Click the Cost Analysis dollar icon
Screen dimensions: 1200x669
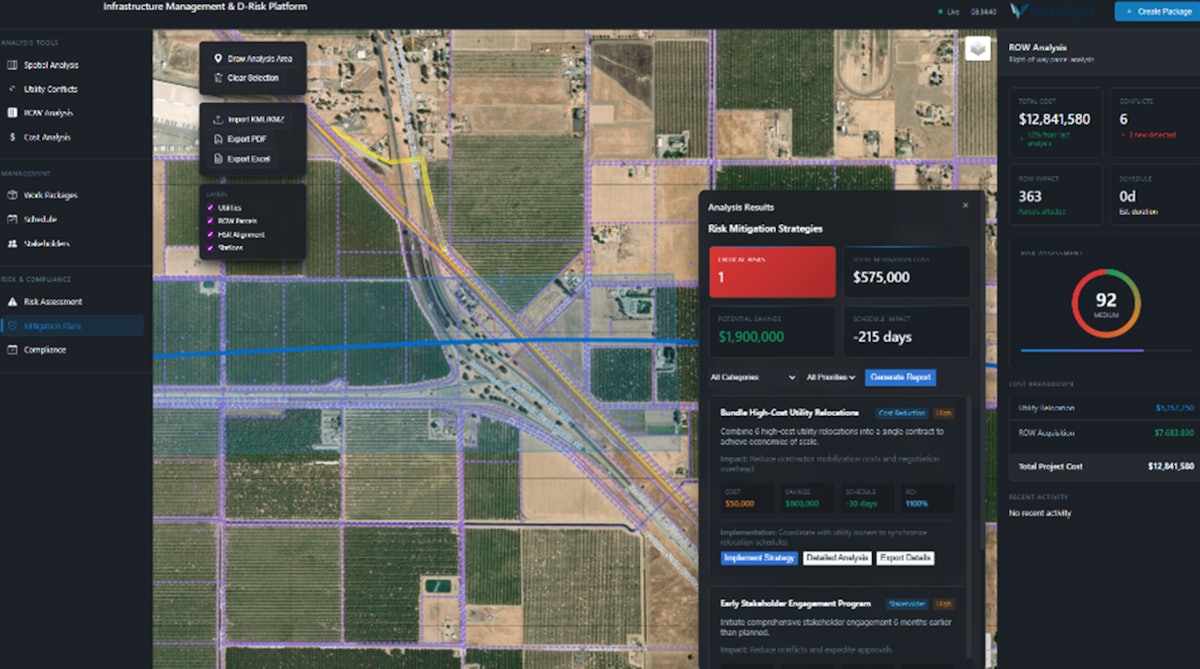(12, 137)
